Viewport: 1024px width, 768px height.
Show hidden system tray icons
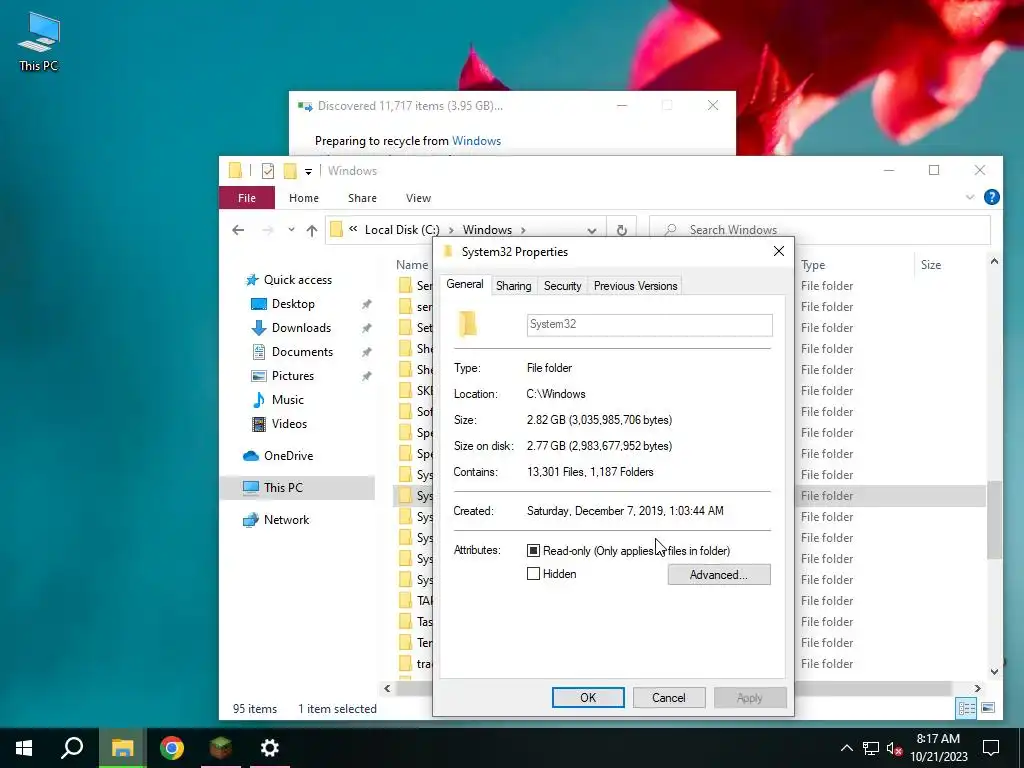coord(846,748)
